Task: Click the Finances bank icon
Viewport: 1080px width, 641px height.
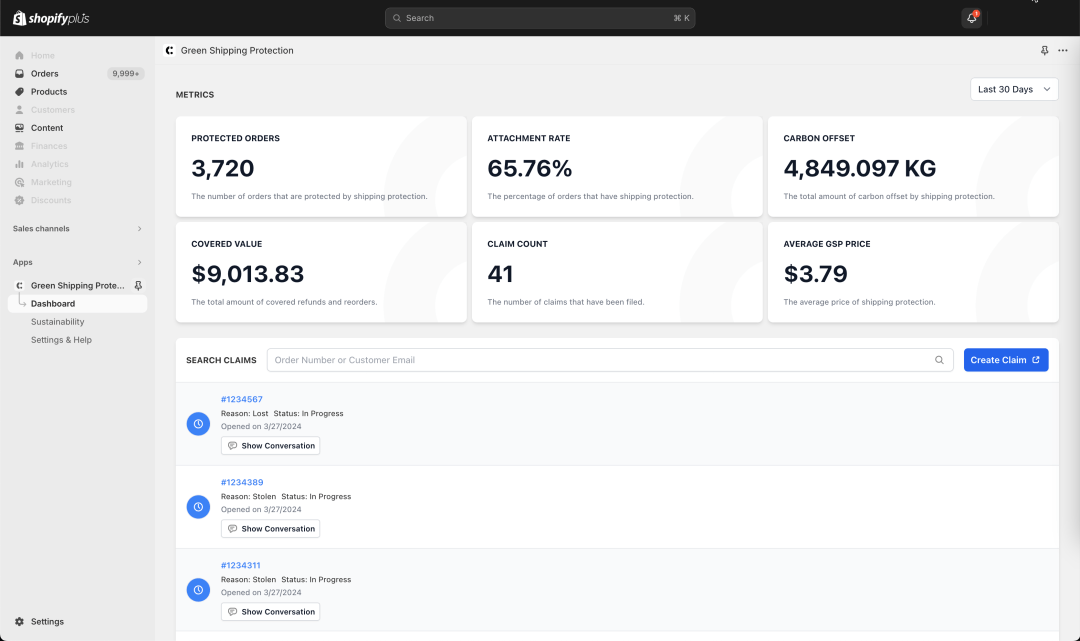Action: point(19,146)
